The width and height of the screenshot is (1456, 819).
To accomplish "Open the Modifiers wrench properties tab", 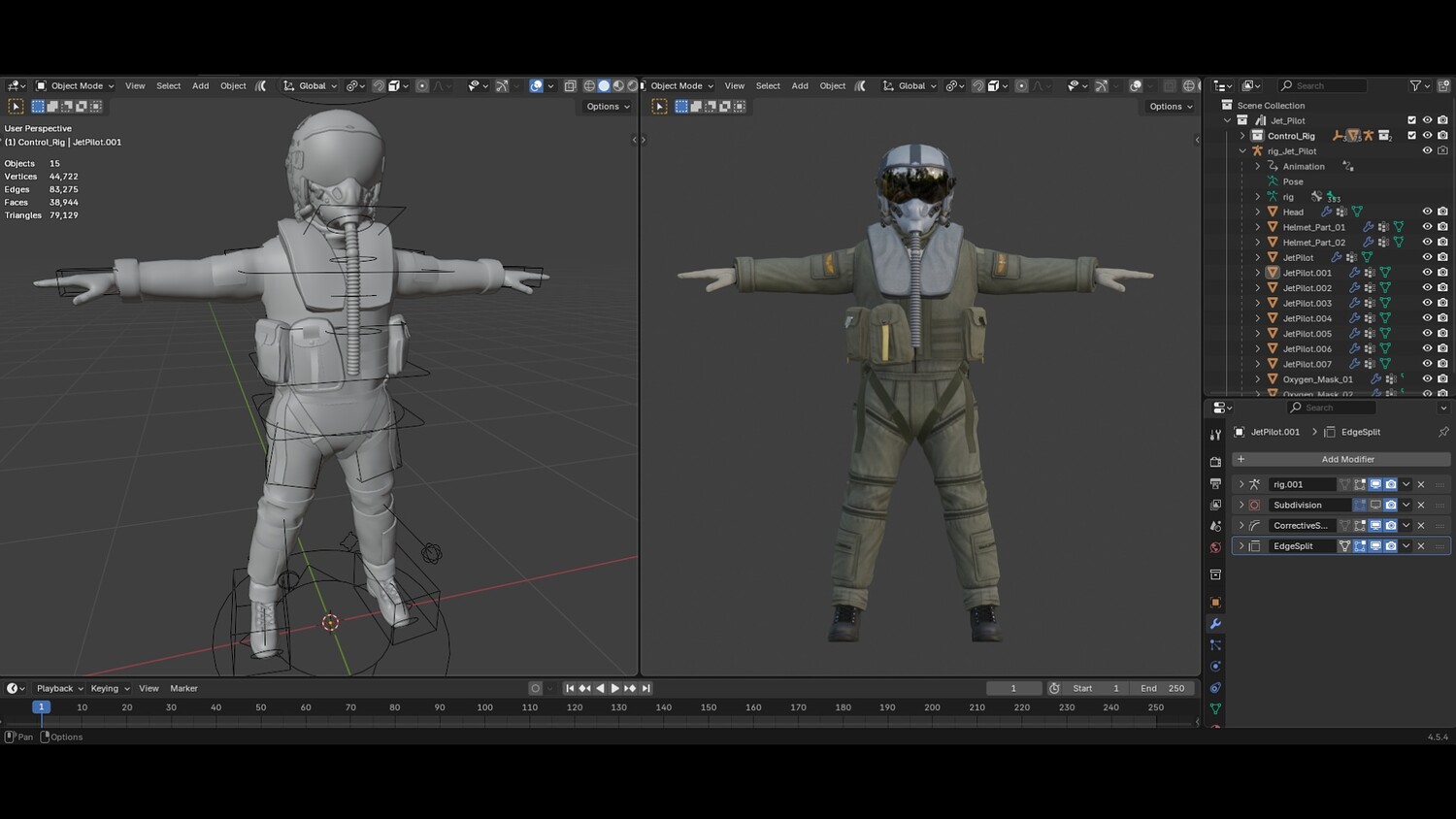I will 1215,623.
